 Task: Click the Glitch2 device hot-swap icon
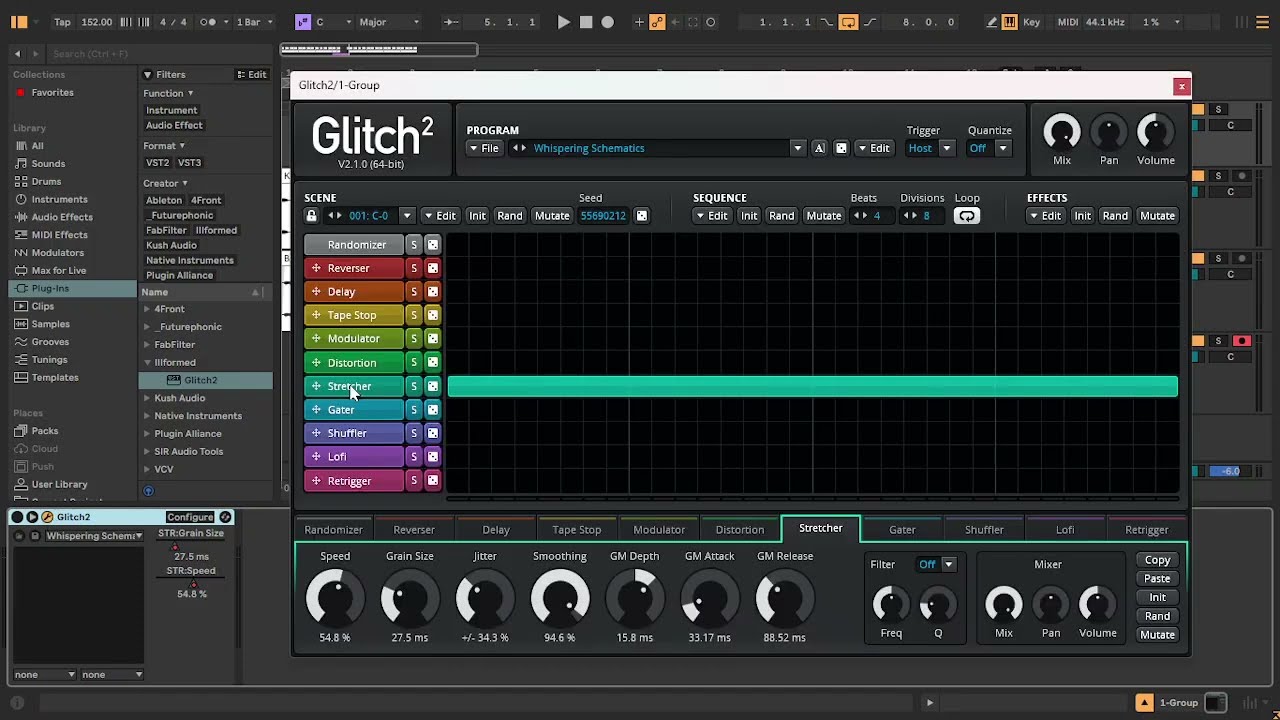coord(225,517)
